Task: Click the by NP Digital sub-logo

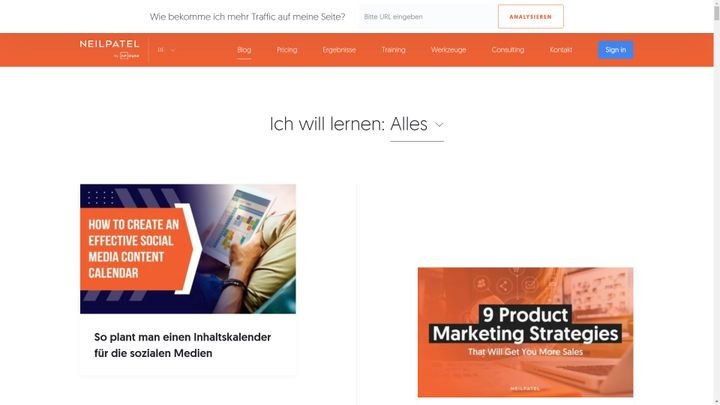Action: (x=126, y=56)
